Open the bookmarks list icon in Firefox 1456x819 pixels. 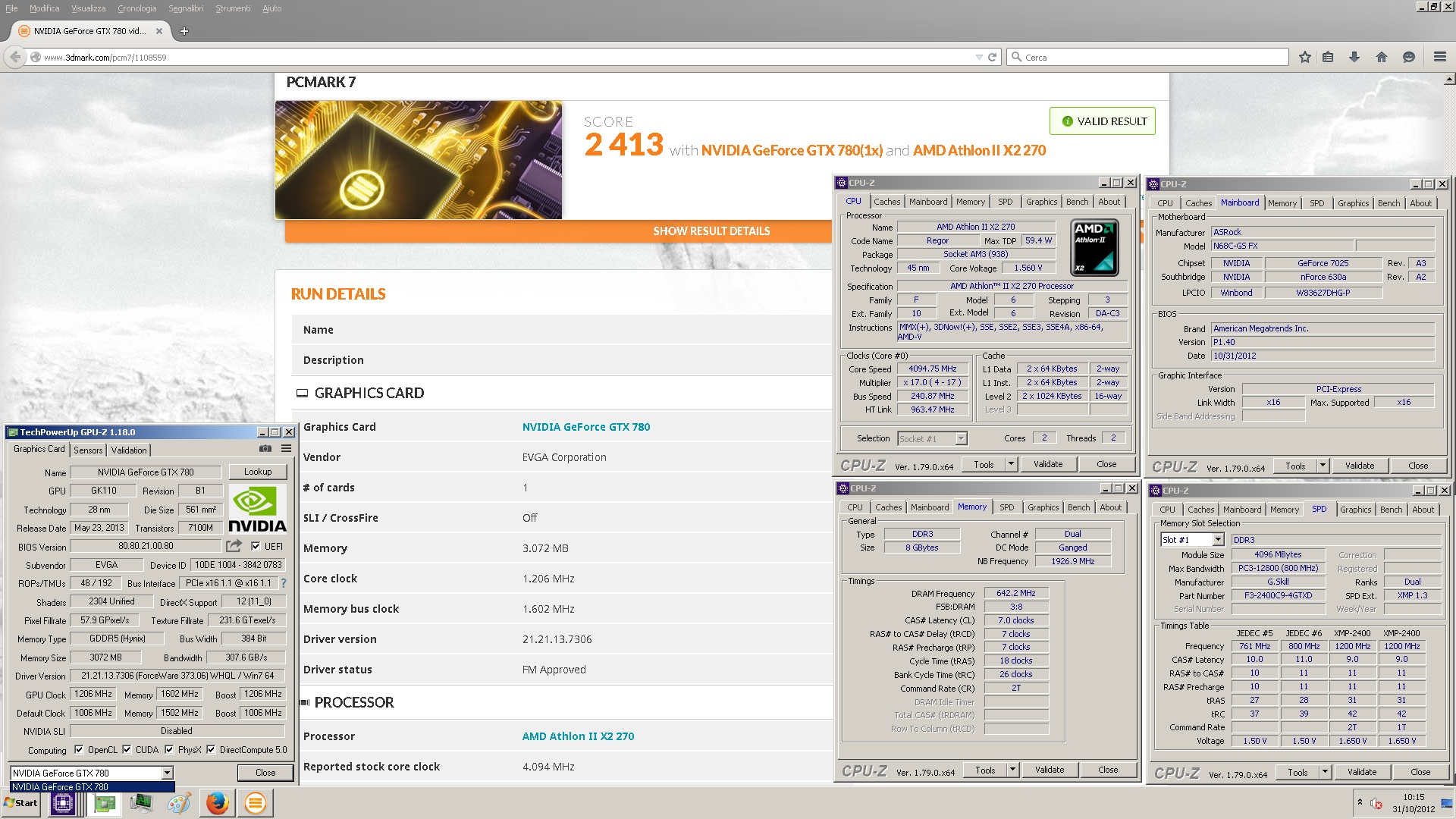(1328, 57)
